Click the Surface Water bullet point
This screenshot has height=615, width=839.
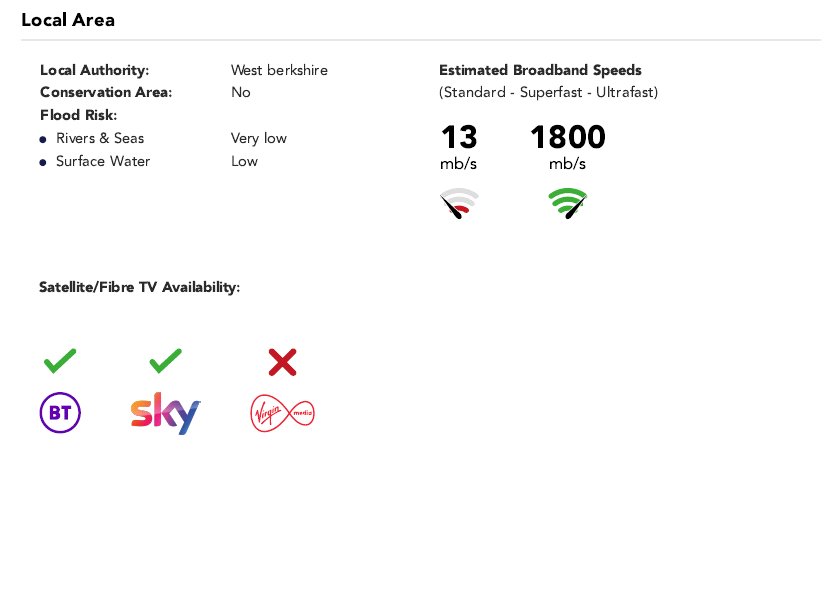click(43, 163)
